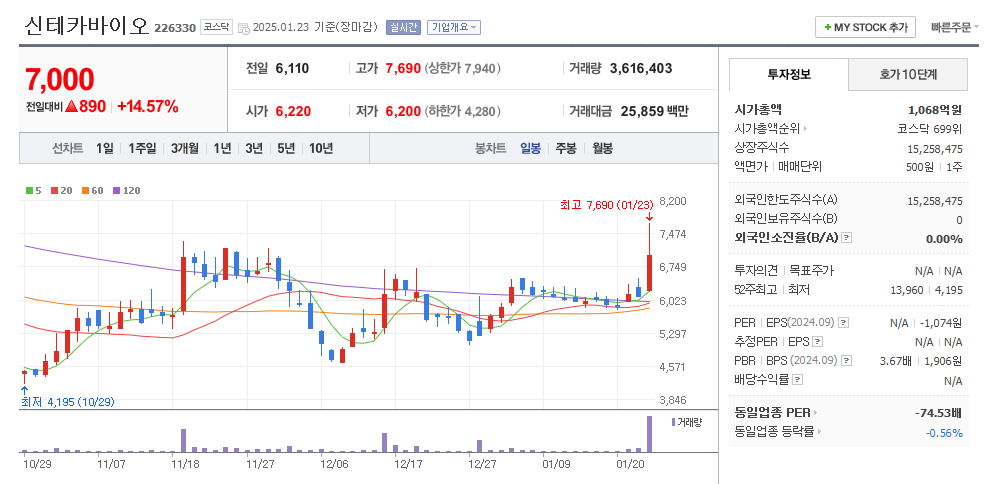Select the 1주일 line chart period

[142, 149]
